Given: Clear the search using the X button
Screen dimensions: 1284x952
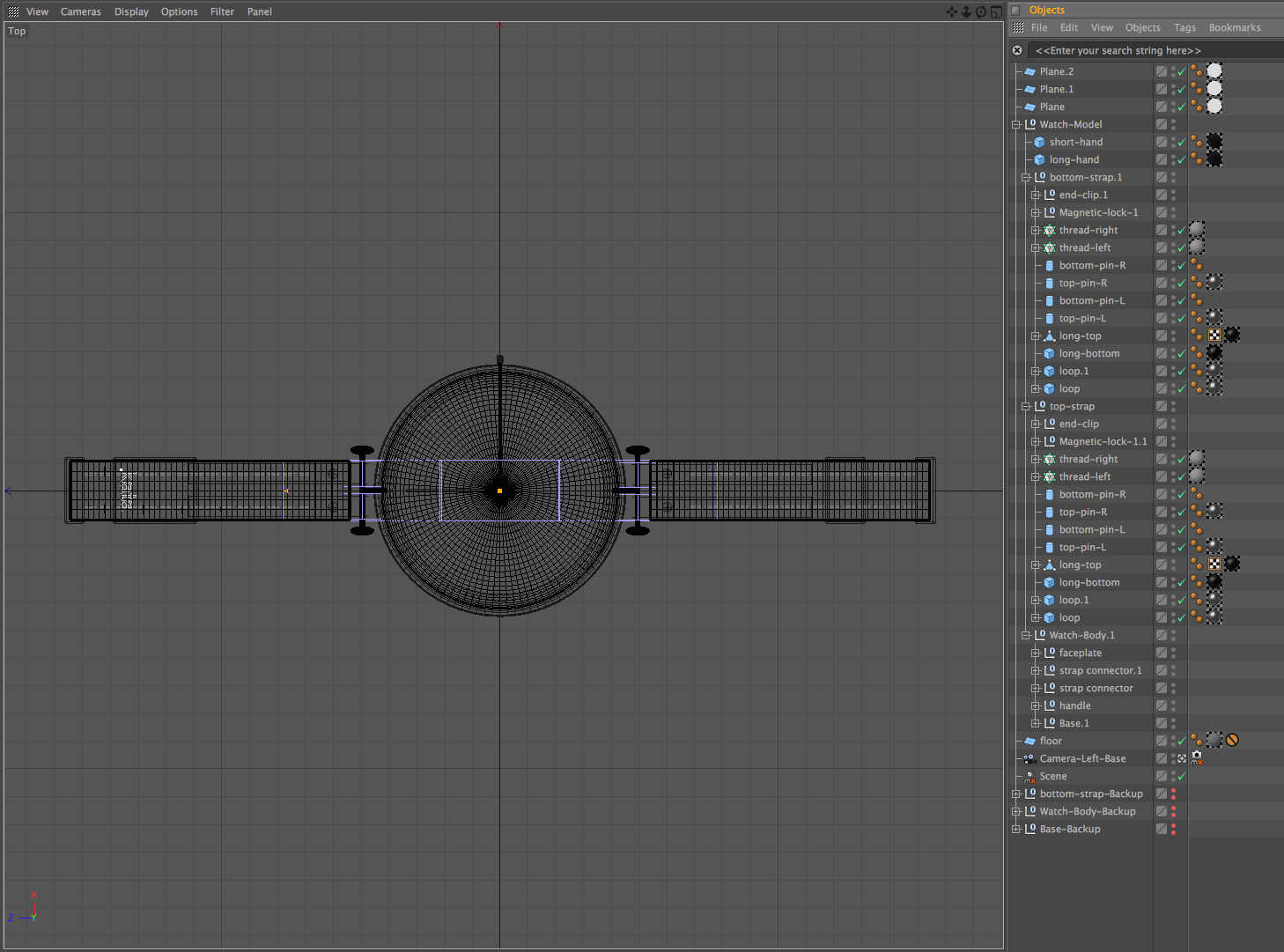Looking at the screenshot, I should tap(1017, 50).
